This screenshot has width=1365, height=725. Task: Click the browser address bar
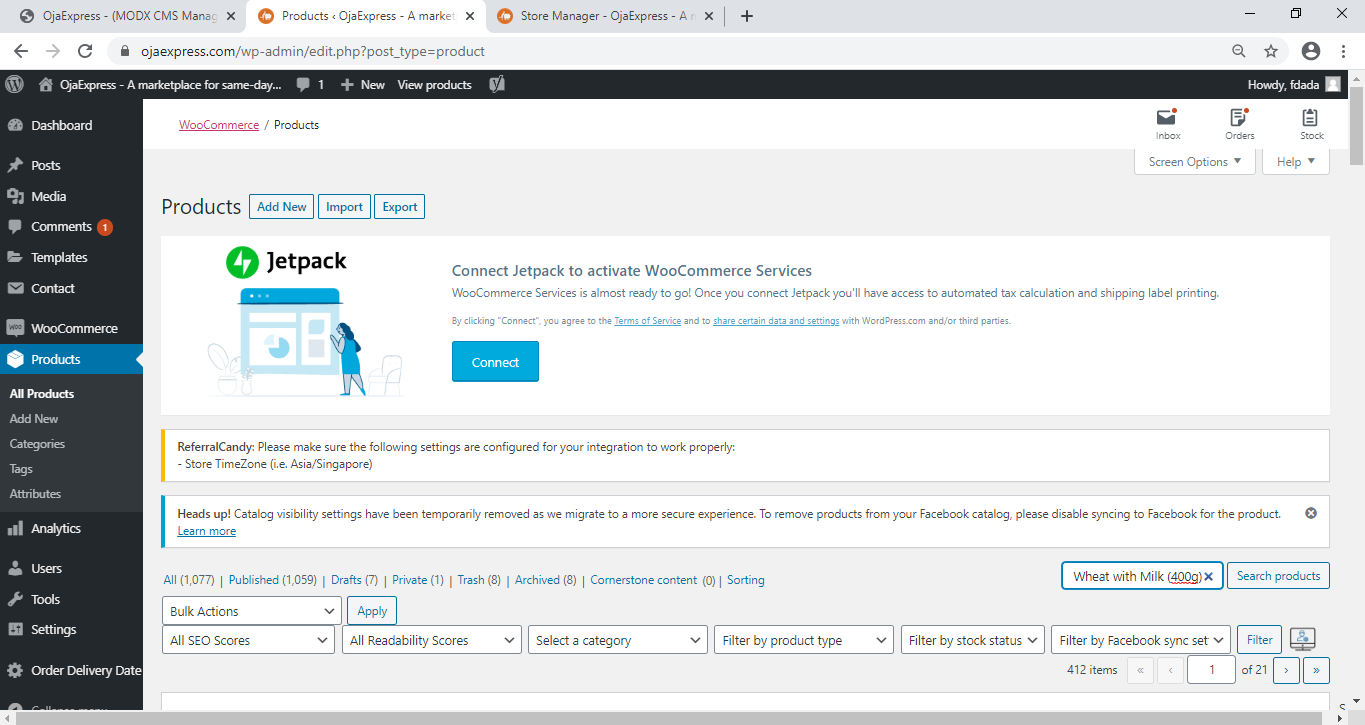click(x=670, y=51)
